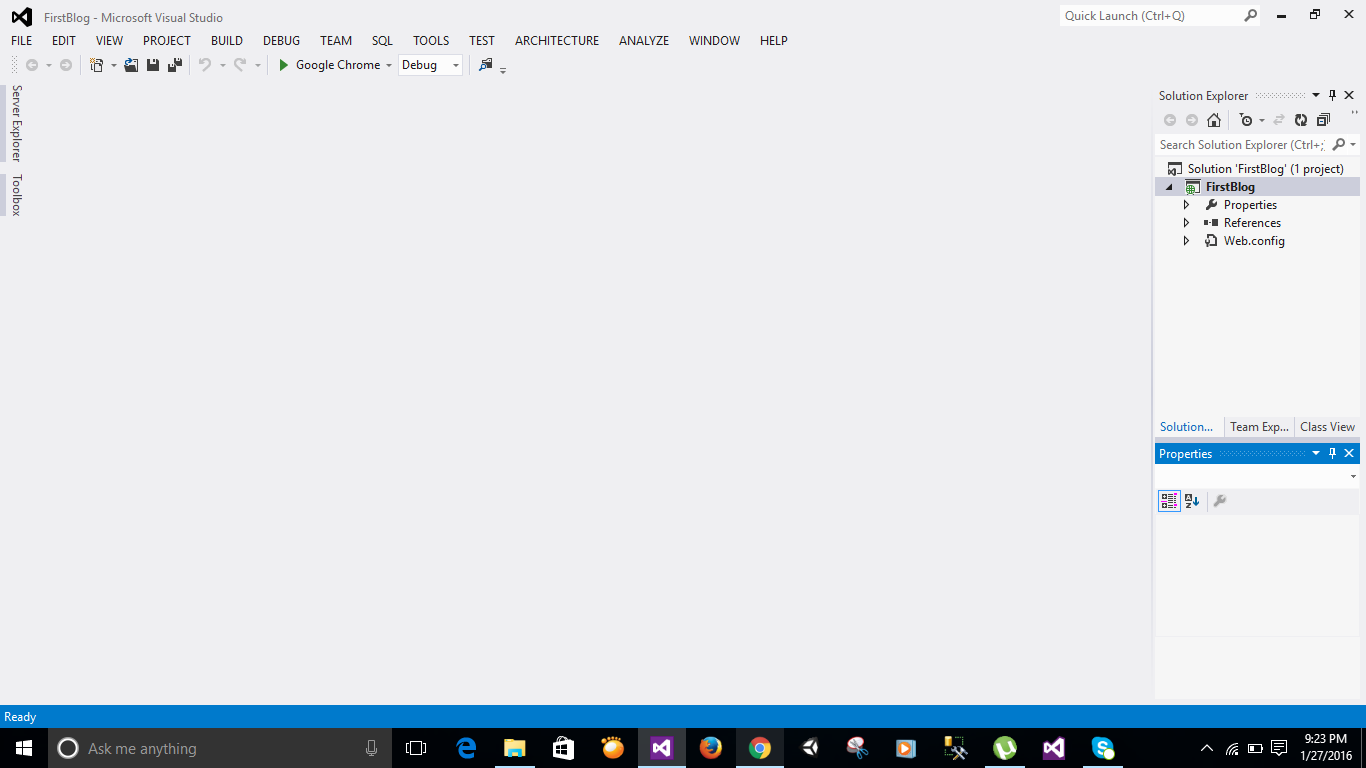
Task: Open the DEBUG menu
Action: 281,41
